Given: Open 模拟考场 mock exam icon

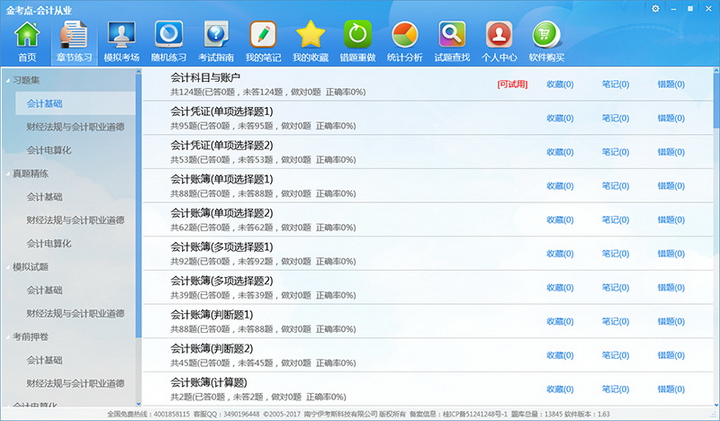Looking at the screenshot, I should 122,41.
